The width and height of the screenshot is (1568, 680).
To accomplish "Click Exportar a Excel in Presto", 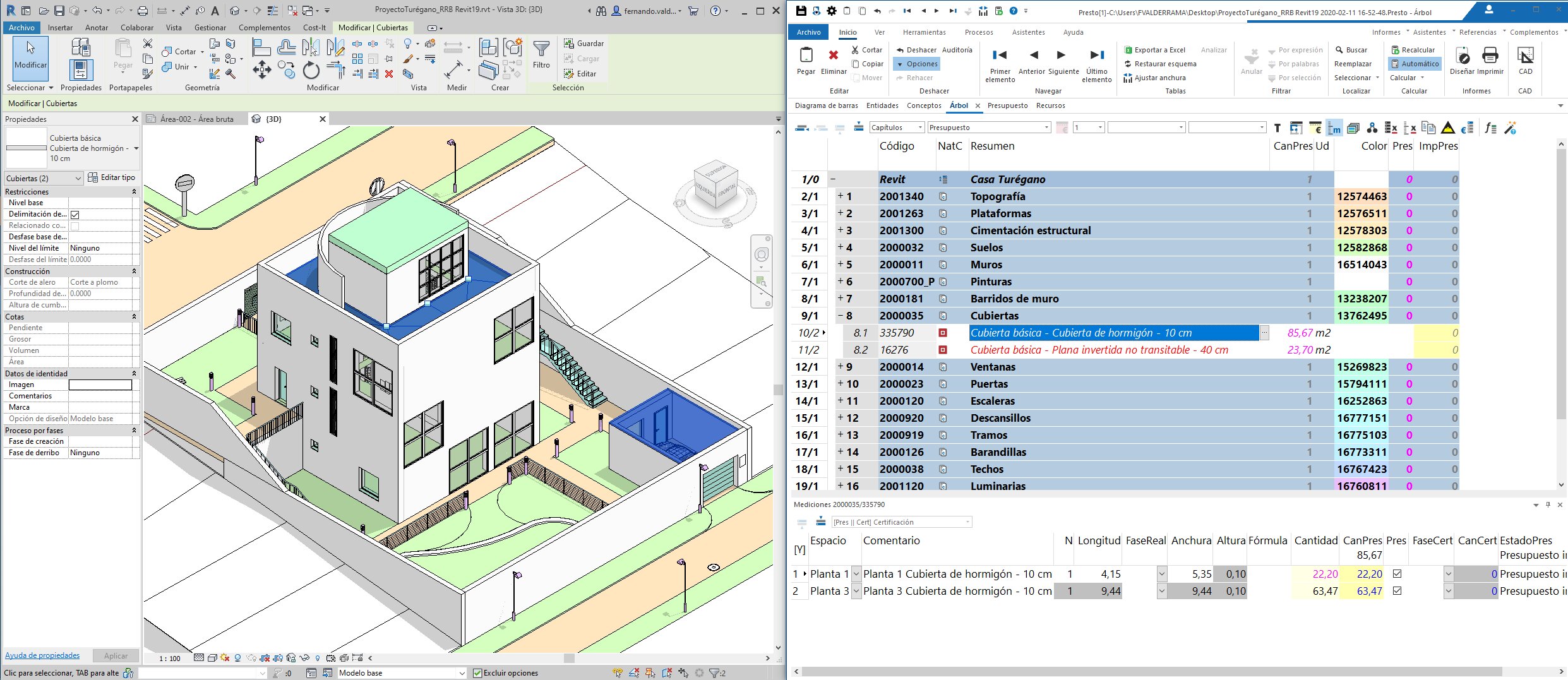I will 1155,50.
